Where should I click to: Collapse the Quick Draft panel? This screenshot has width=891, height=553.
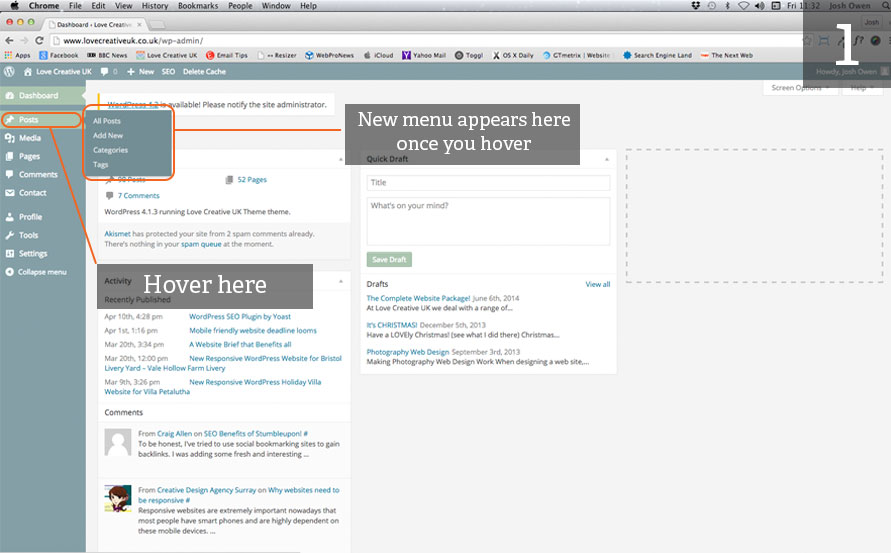pyautogui.click(x=606, y=159)
